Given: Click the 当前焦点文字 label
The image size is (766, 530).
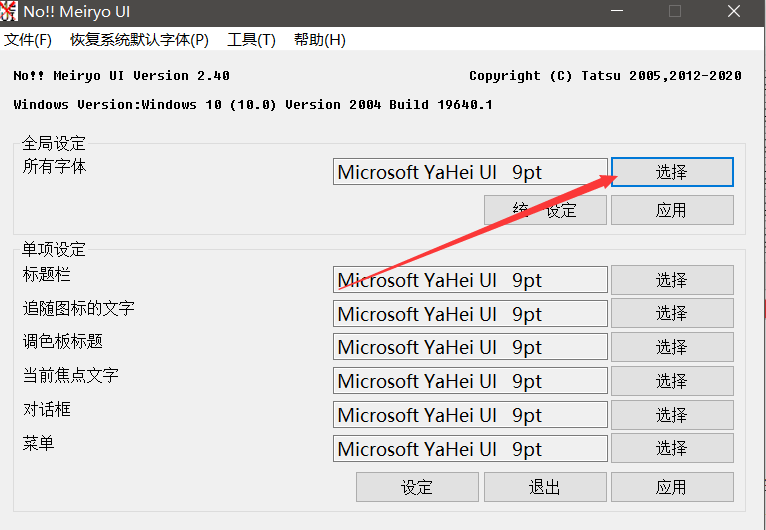Looking at the screenshot, I should tap(71, 375).
